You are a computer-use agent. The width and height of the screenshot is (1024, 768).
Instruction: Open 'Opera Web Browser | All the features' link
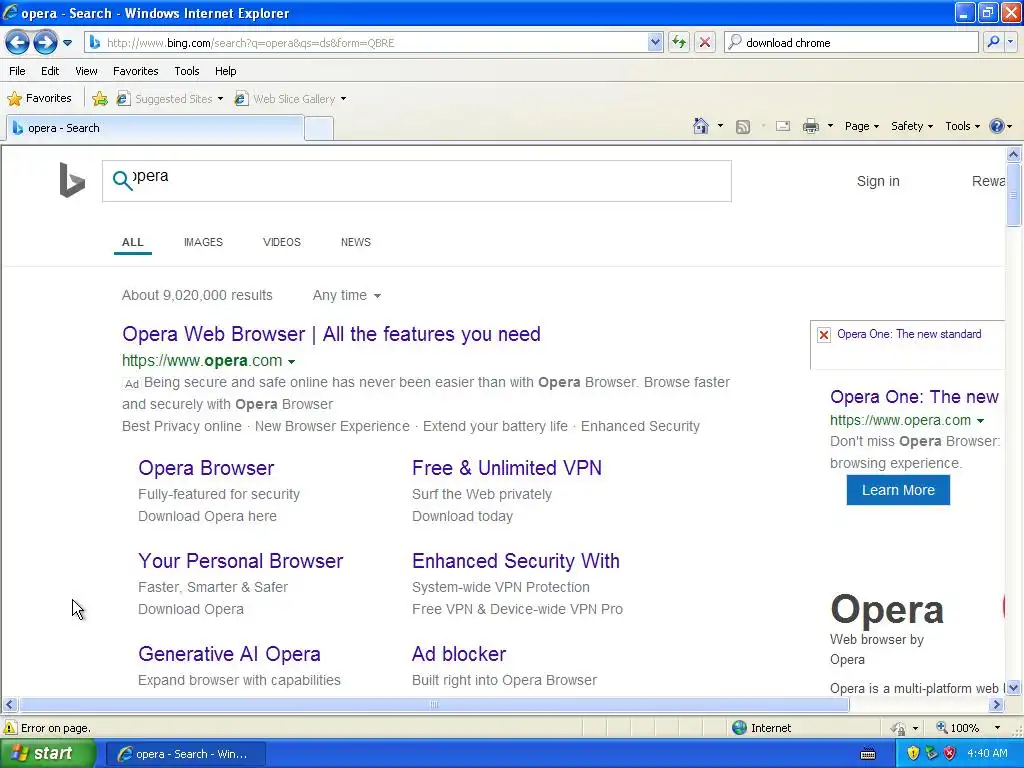331,334
